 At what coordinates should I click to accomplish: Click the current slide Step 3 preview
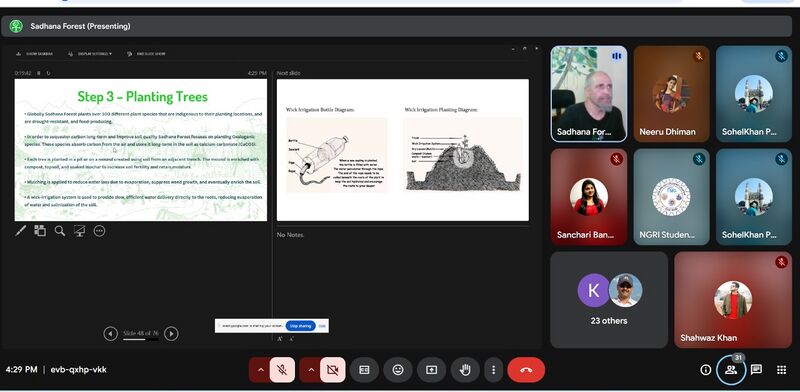point(140,150)
